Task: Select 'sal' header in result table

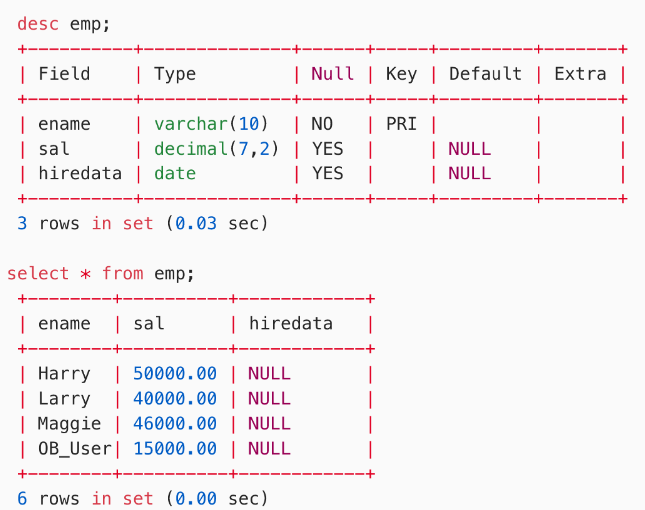Action: coord(148,324)
